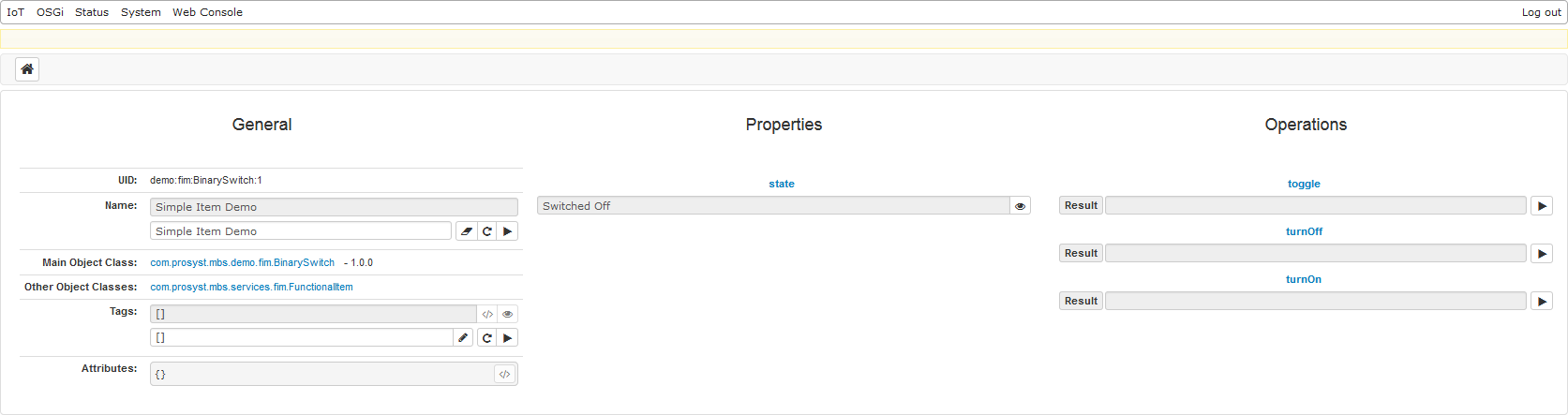
Task: Apply the new Name with play icon
Action: click(x=507, y=231)
